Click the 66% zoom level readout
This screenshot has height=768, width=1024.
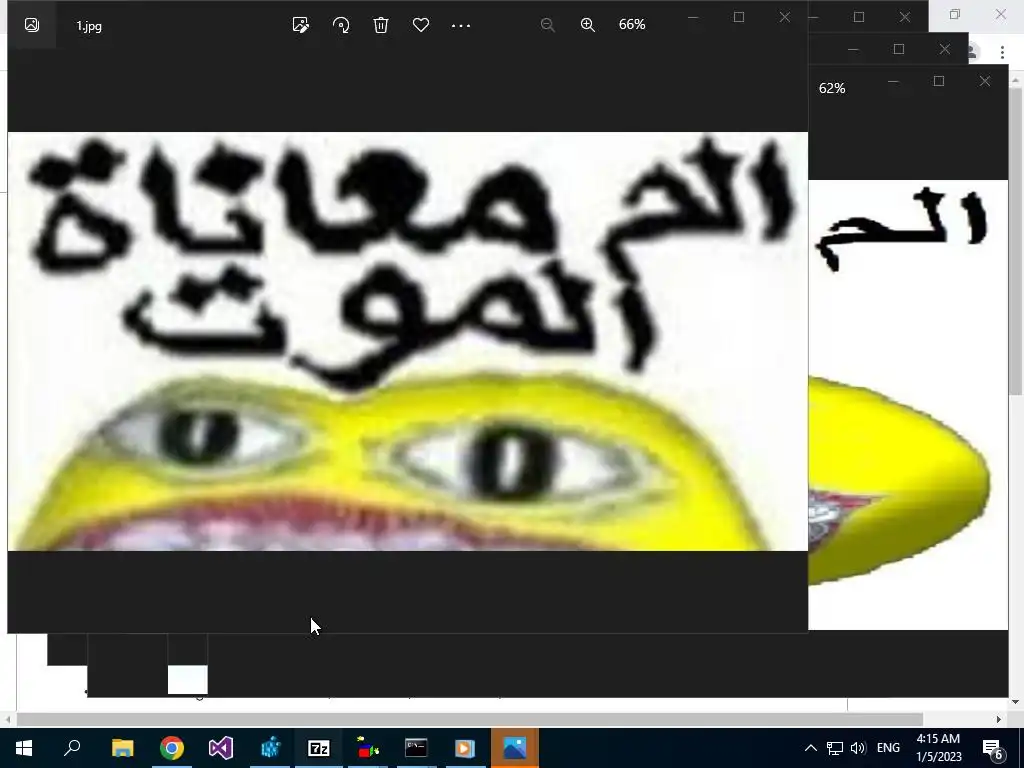point(632,24)
